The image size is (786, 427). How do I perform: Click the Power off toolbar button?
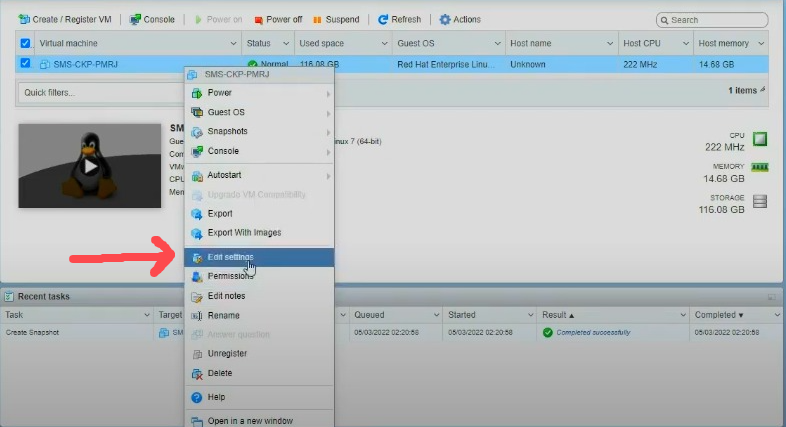point(278,20)
